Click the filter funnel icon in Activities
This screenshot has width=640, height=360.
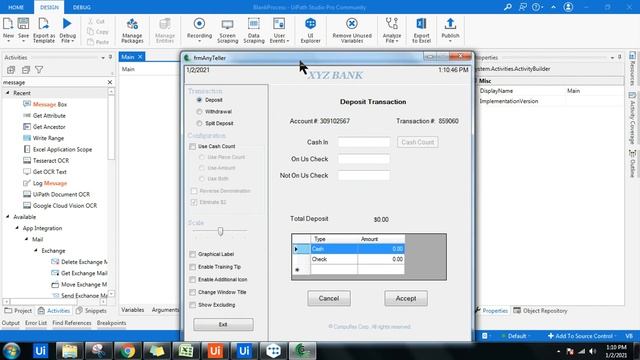point(39,70)
